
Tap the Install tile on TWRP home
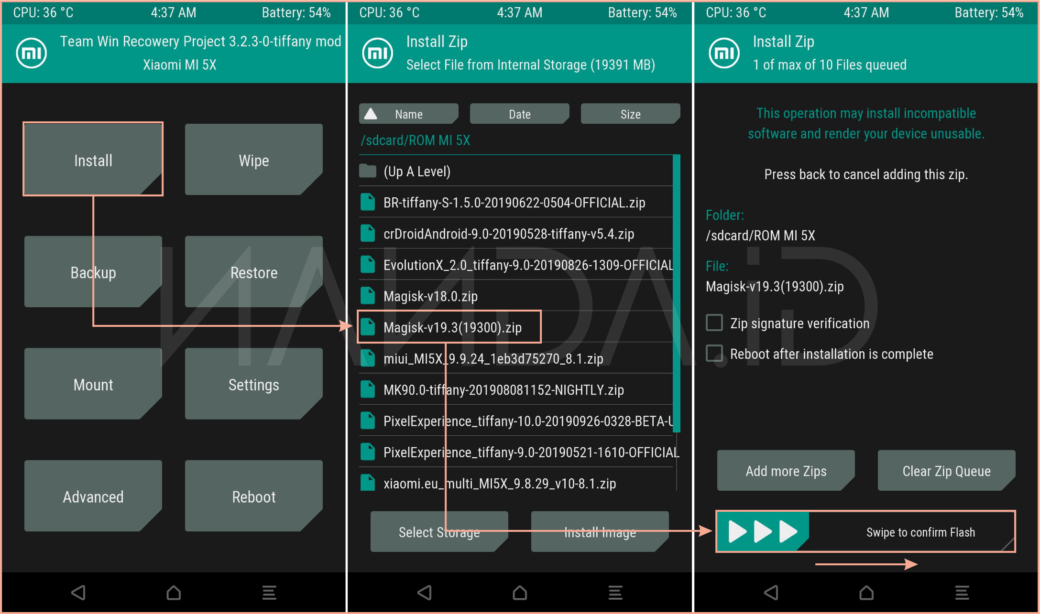click(93, 160)
